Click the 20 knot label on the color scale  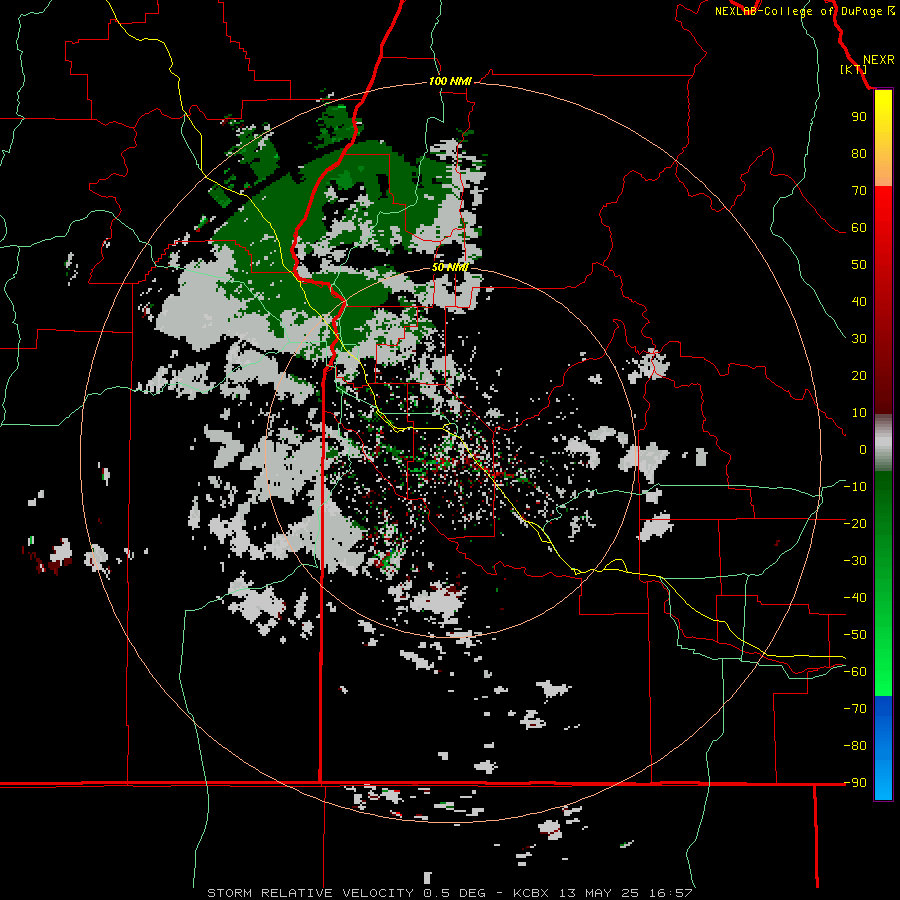(x=859, y=375)
